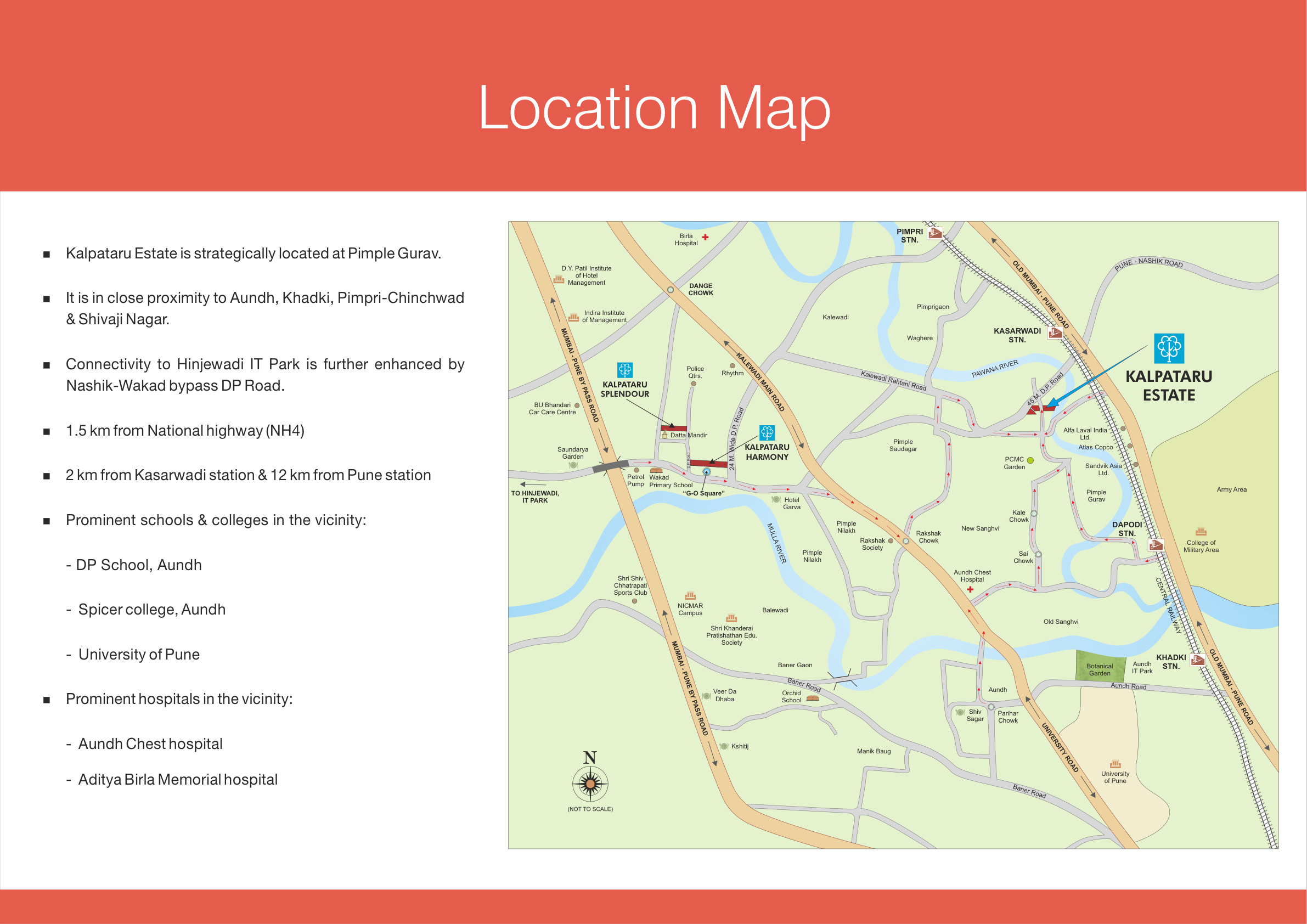Click the Birla Hospital red cross

point(705,237)
